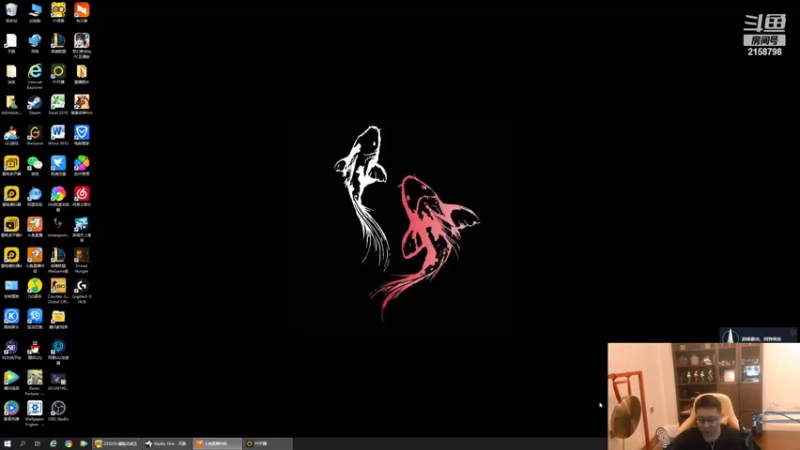The height and width of the screenshot is (450, 800).
Task: Open the Windows Start menu
Action: point(7,444)
